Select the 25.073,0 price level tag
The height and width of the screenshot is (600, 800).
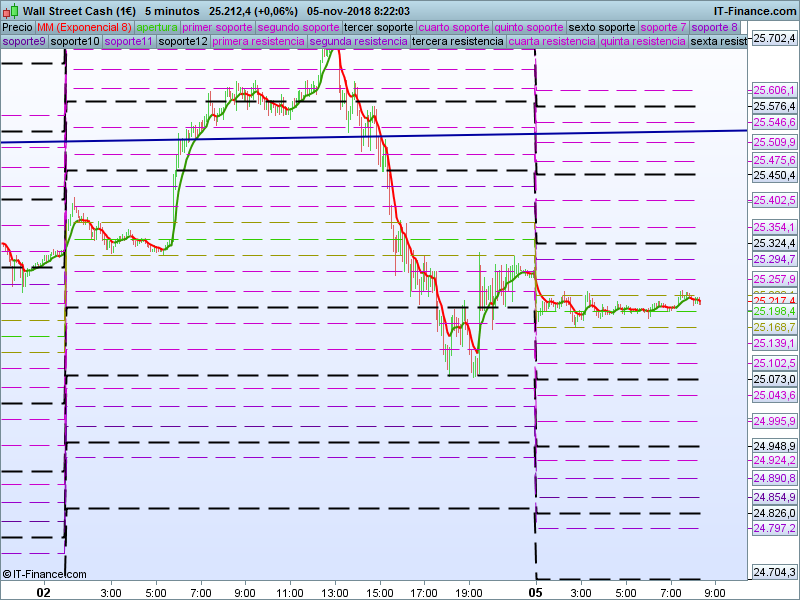(773, 379)
